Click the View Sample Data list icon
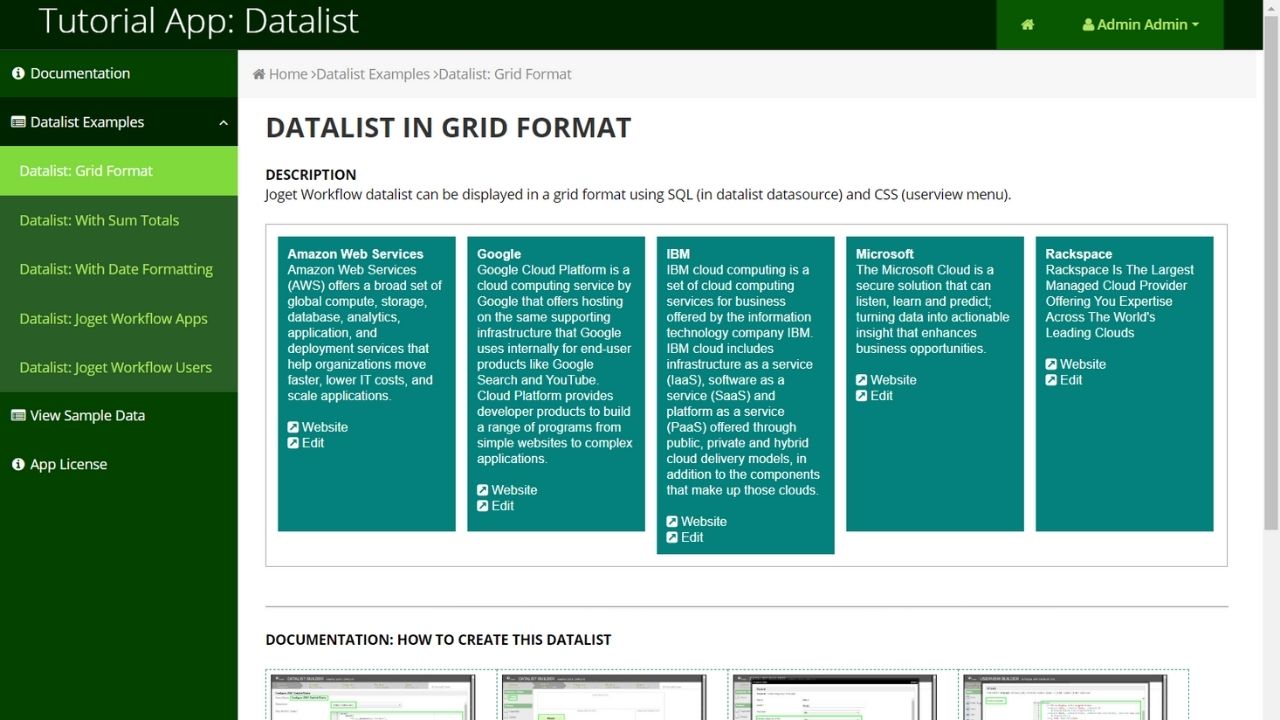Screen dimensions: 1280x720 (18, 415)
